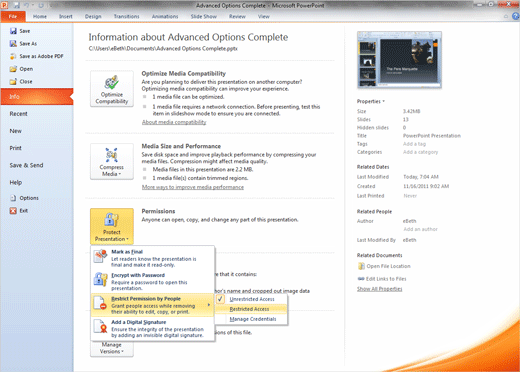Switch to the Review ribbon tab

237,16
